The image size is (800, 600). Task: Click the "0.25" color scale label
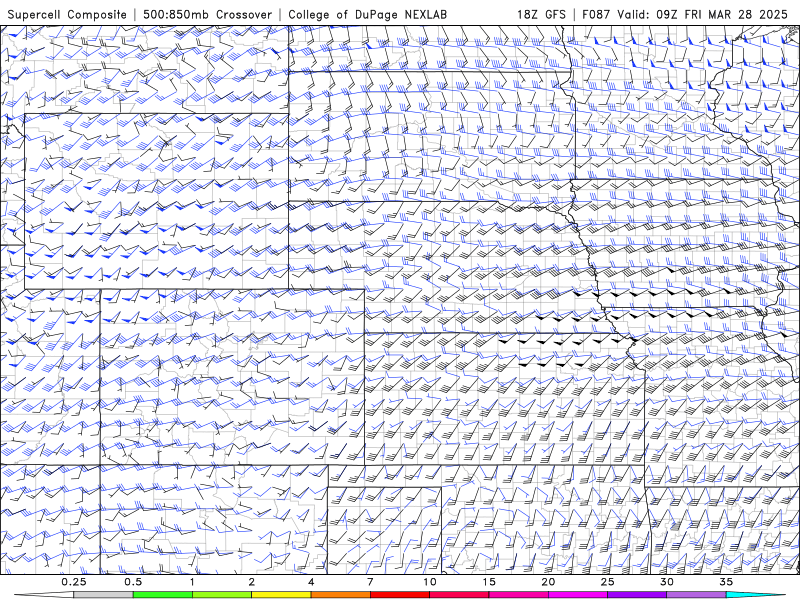pyautogui.click(x=74, y=582)
